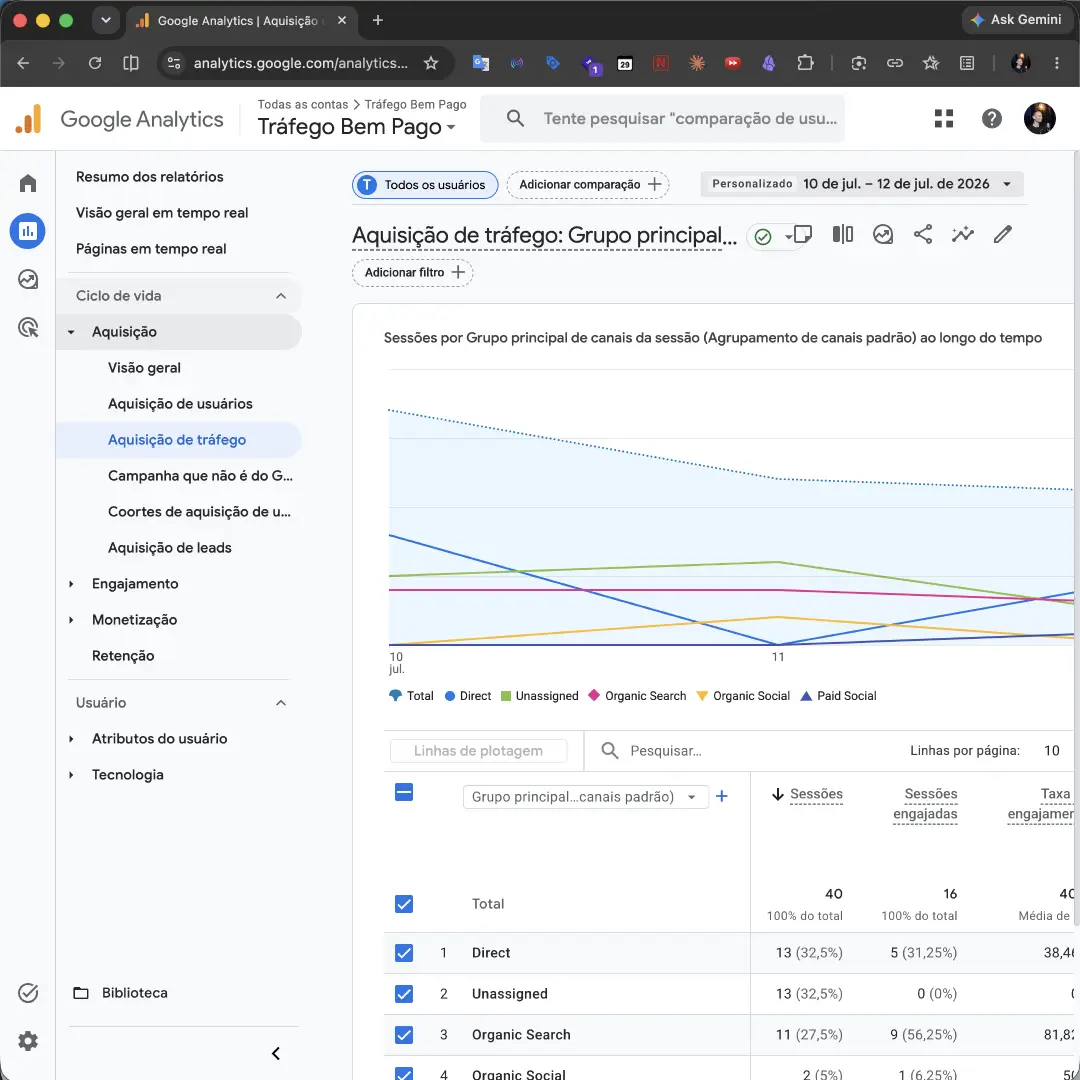Collapse the Aquisição tree item
The height and width of the screenshot is (1080, 1080).
point(71,332)
